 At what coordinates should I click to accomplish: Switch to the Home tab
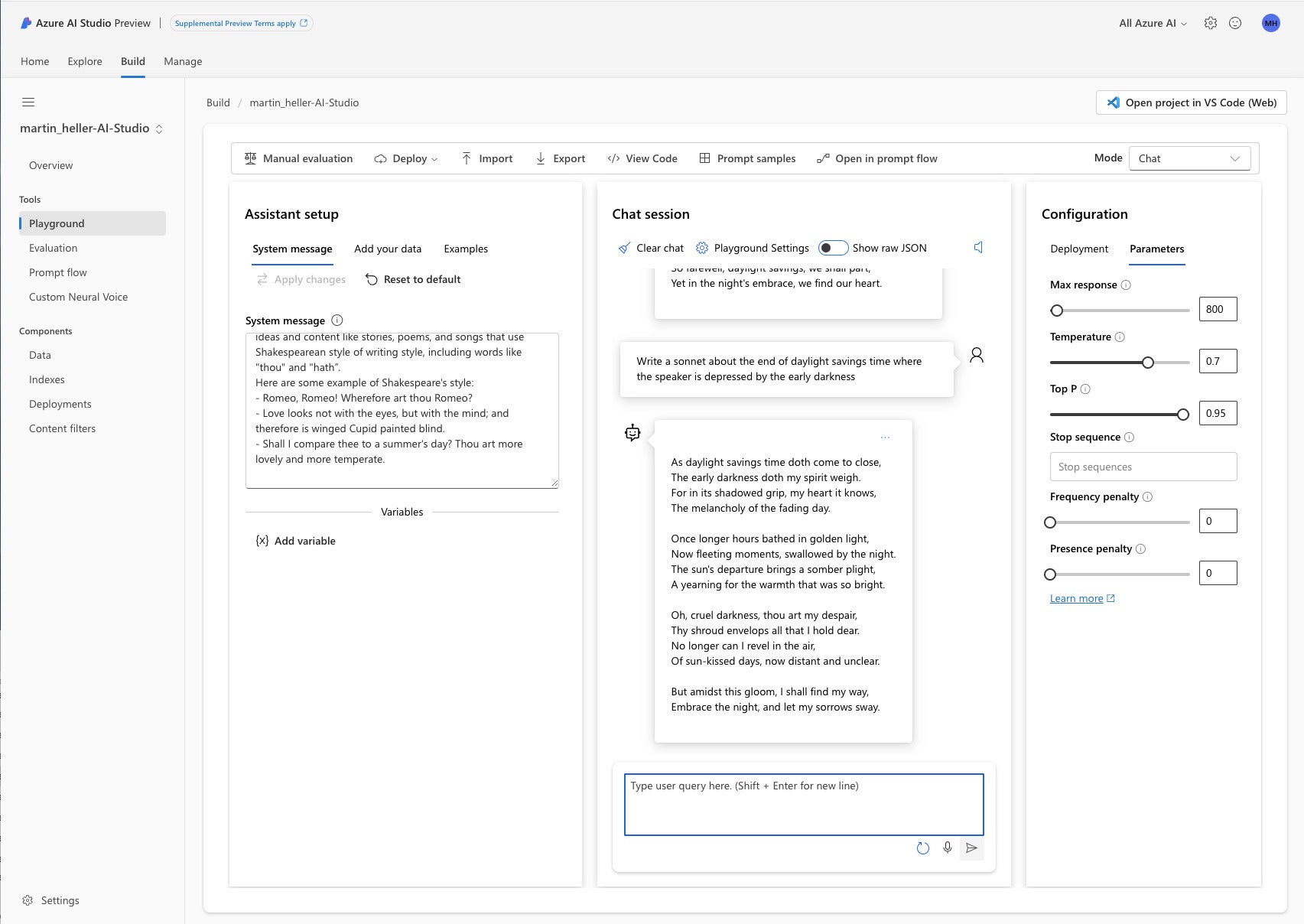tap(34, 61)
